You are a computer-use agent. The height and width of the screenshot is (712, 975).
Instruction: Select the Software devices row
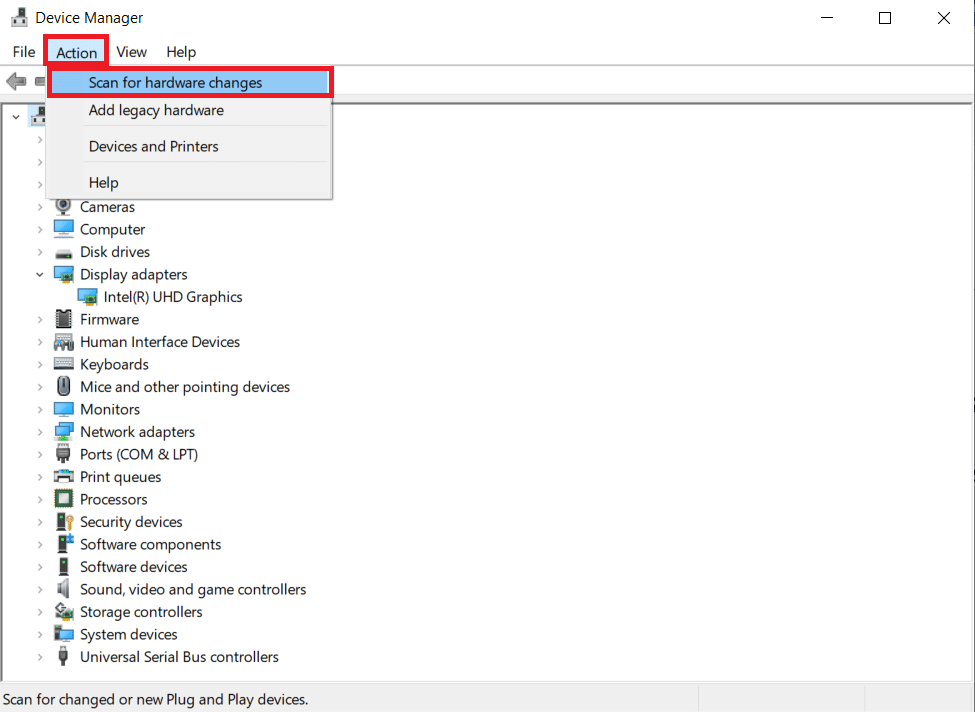(134, 567)
